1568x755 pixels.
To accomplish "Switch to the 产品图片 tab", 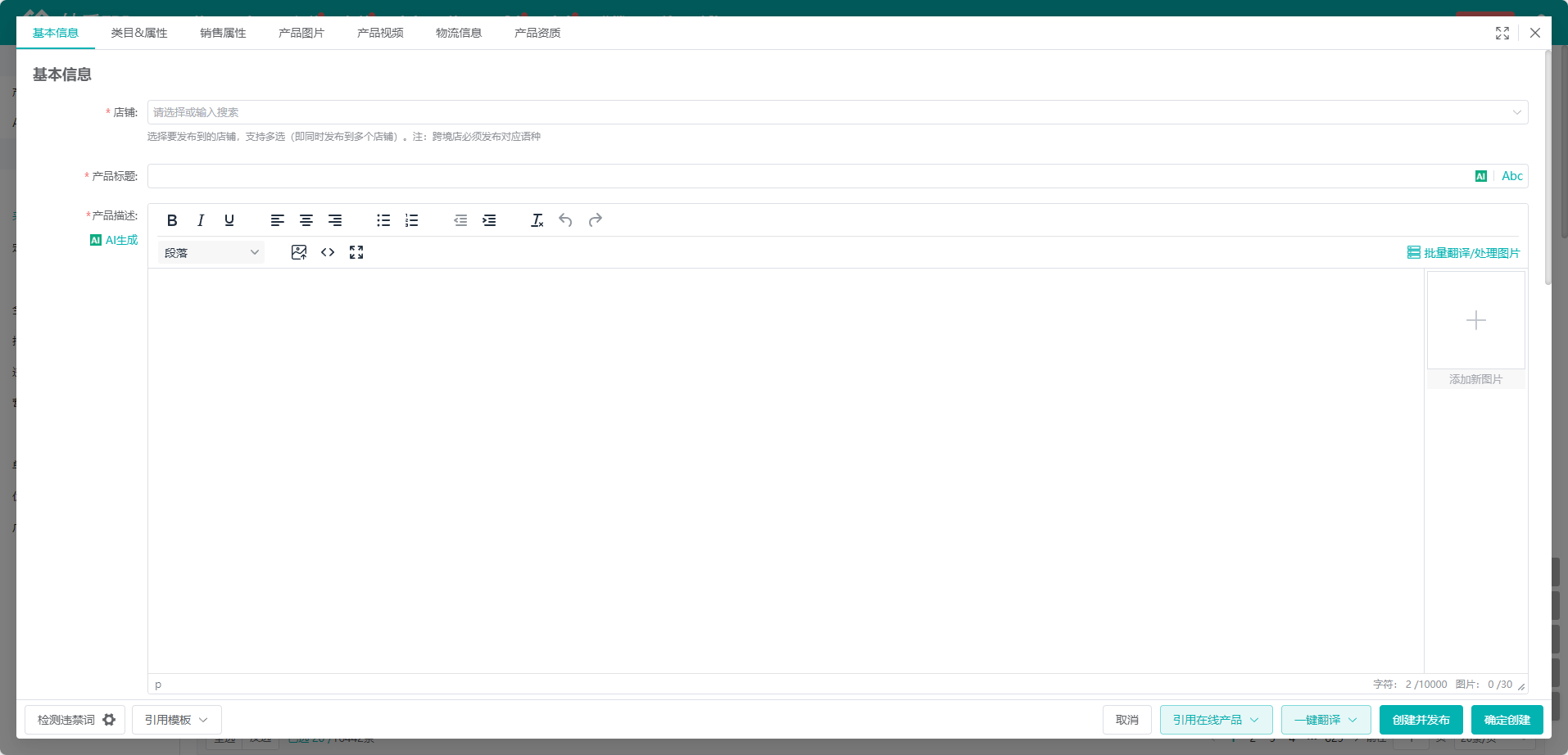I will [301, 33].
